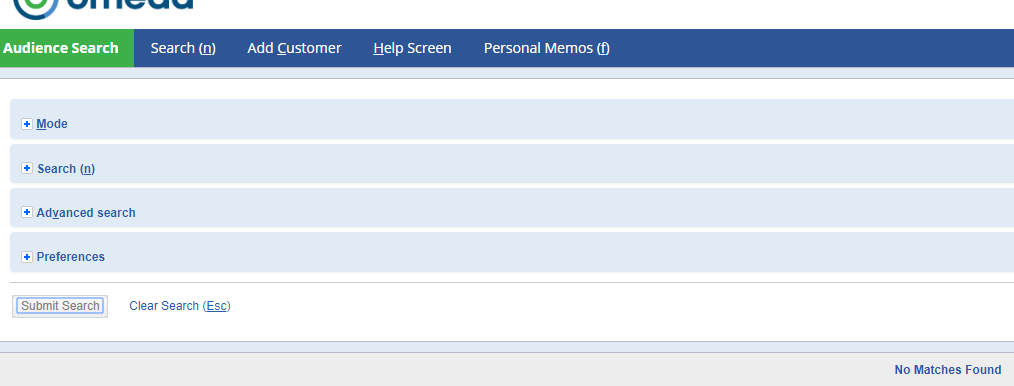
Task: Open the Help Screen menu item
Action: tap(413, 48)
